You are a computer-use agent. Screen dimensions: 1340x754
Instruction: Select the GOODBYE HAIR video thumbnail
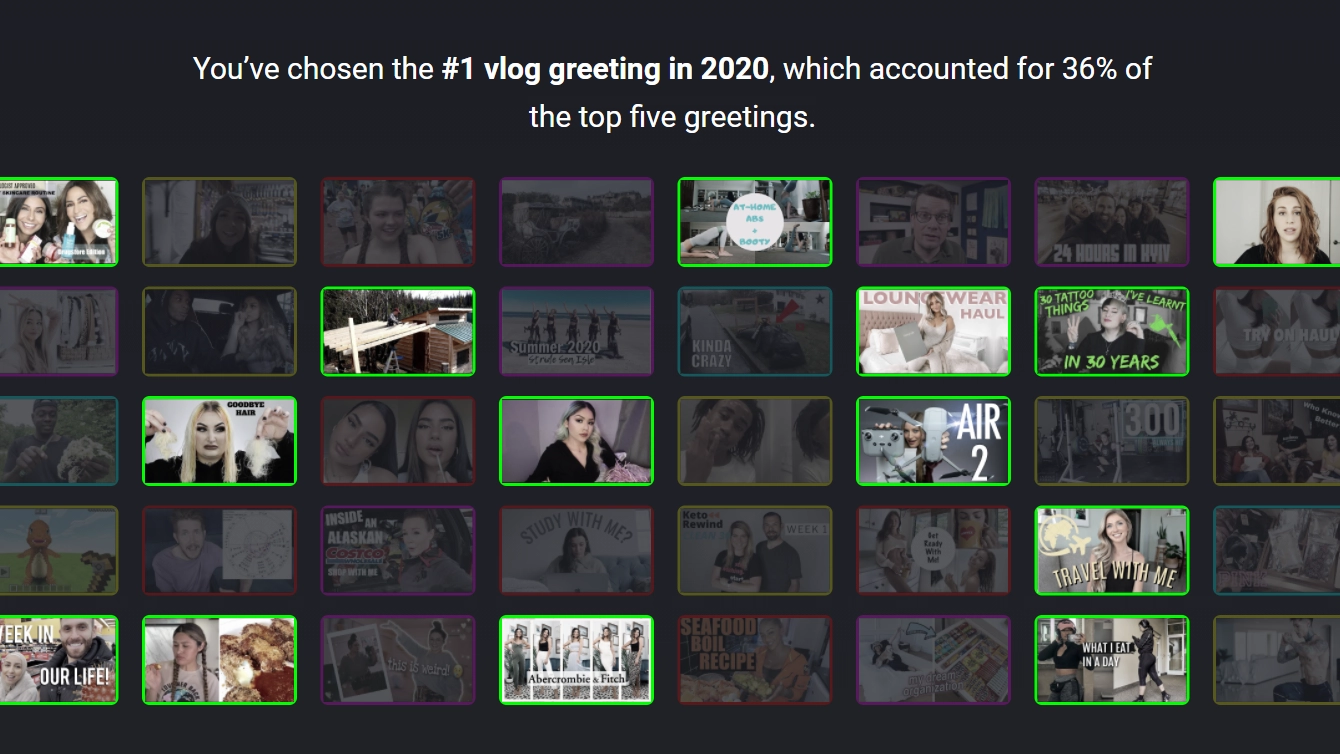tap(219, 441)
